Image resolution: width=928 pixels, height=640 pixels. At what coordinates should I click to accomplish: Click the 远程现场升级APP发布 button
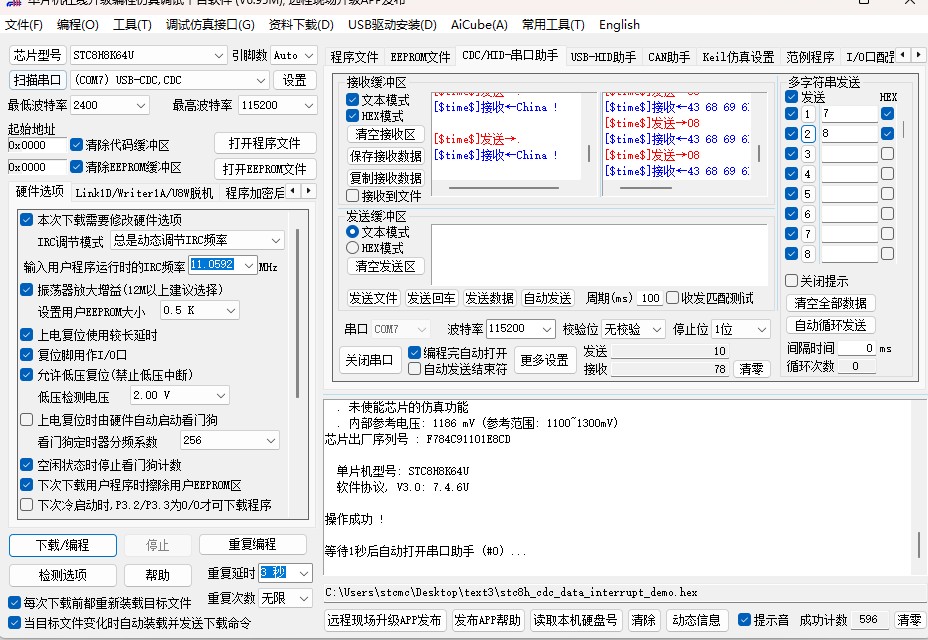(x=384, y=620)
